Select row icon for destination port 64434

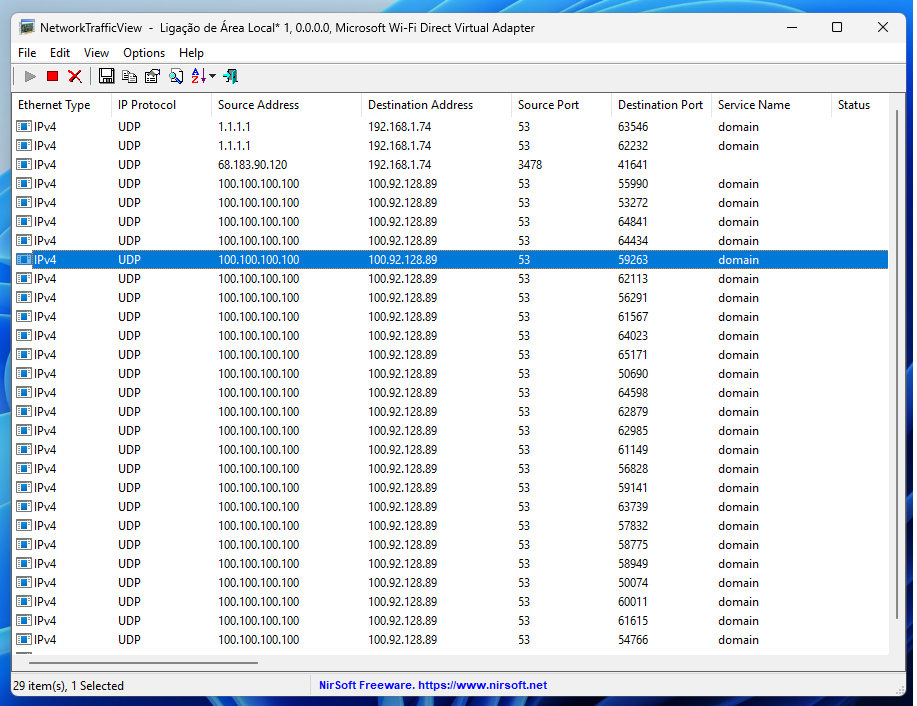24,240
